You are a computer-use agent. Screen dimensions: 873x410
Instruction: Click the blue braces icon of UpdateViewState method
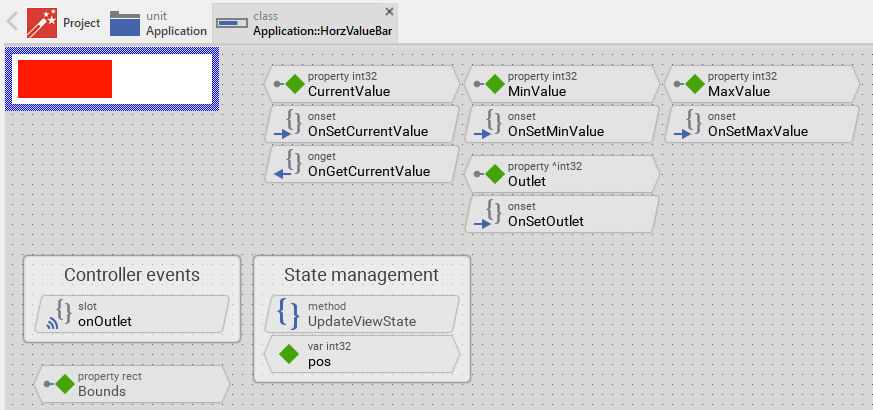[x=288, y=313]
